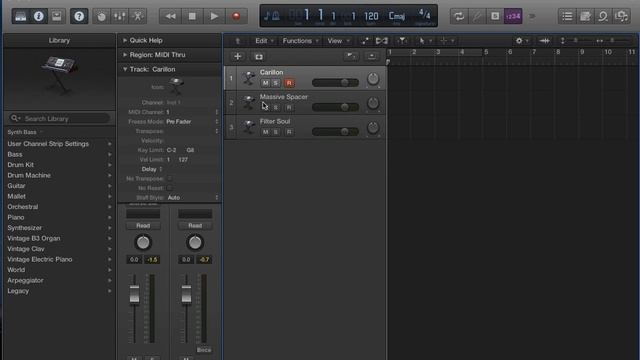Open the Note Pads button
Viewport: 640px width, 360px height.
point(585,16)
